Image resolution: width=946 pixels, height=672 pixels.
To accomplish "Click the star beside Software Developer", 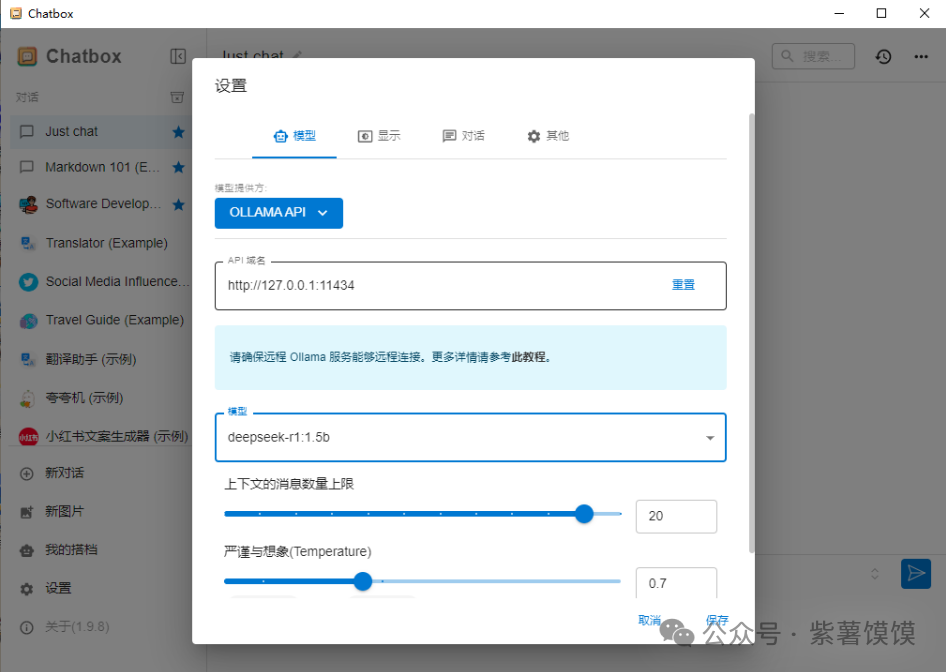I will [178, 204].
